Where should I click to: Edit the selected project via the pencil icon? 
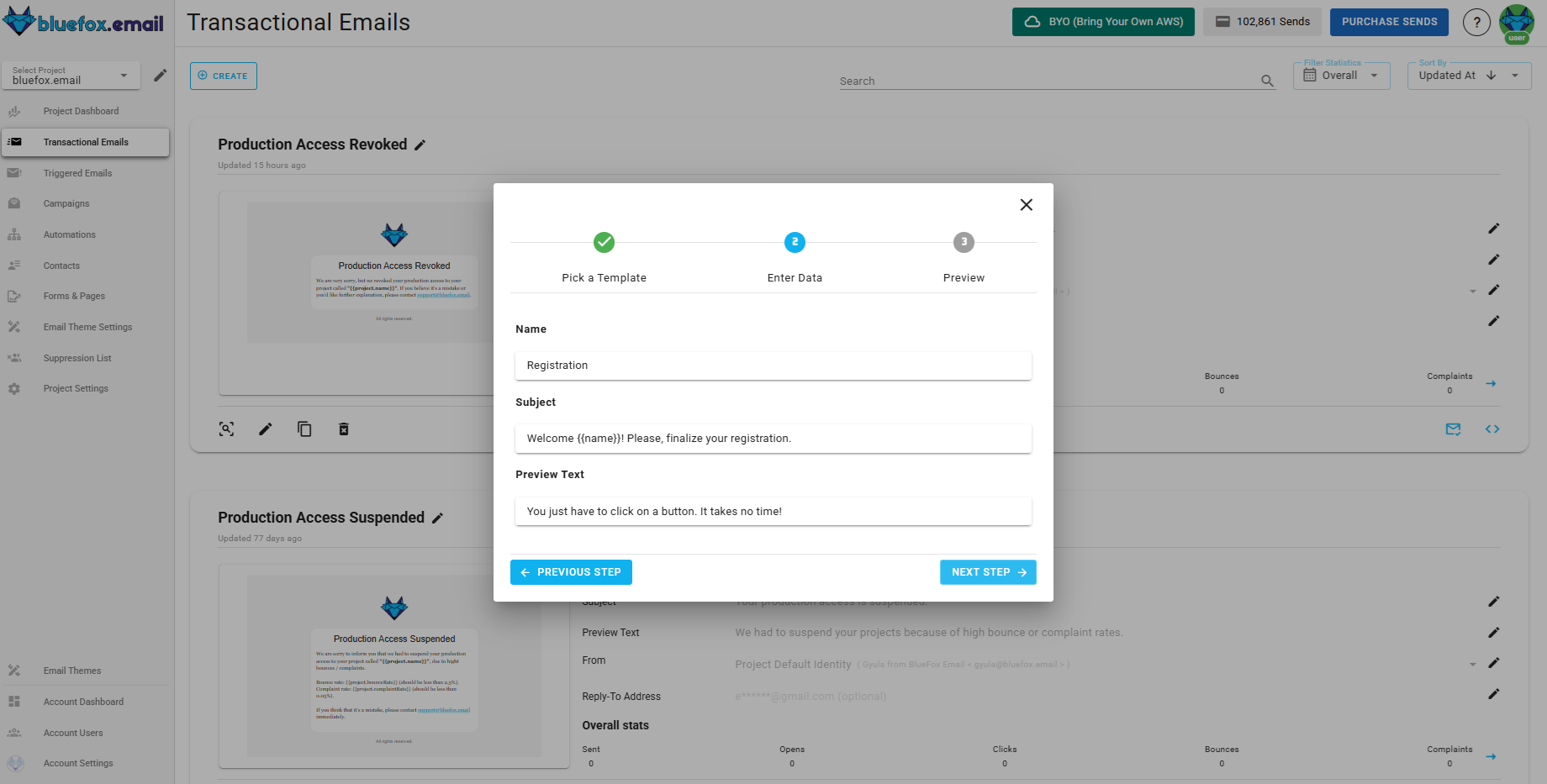click(x=160, y=76)
